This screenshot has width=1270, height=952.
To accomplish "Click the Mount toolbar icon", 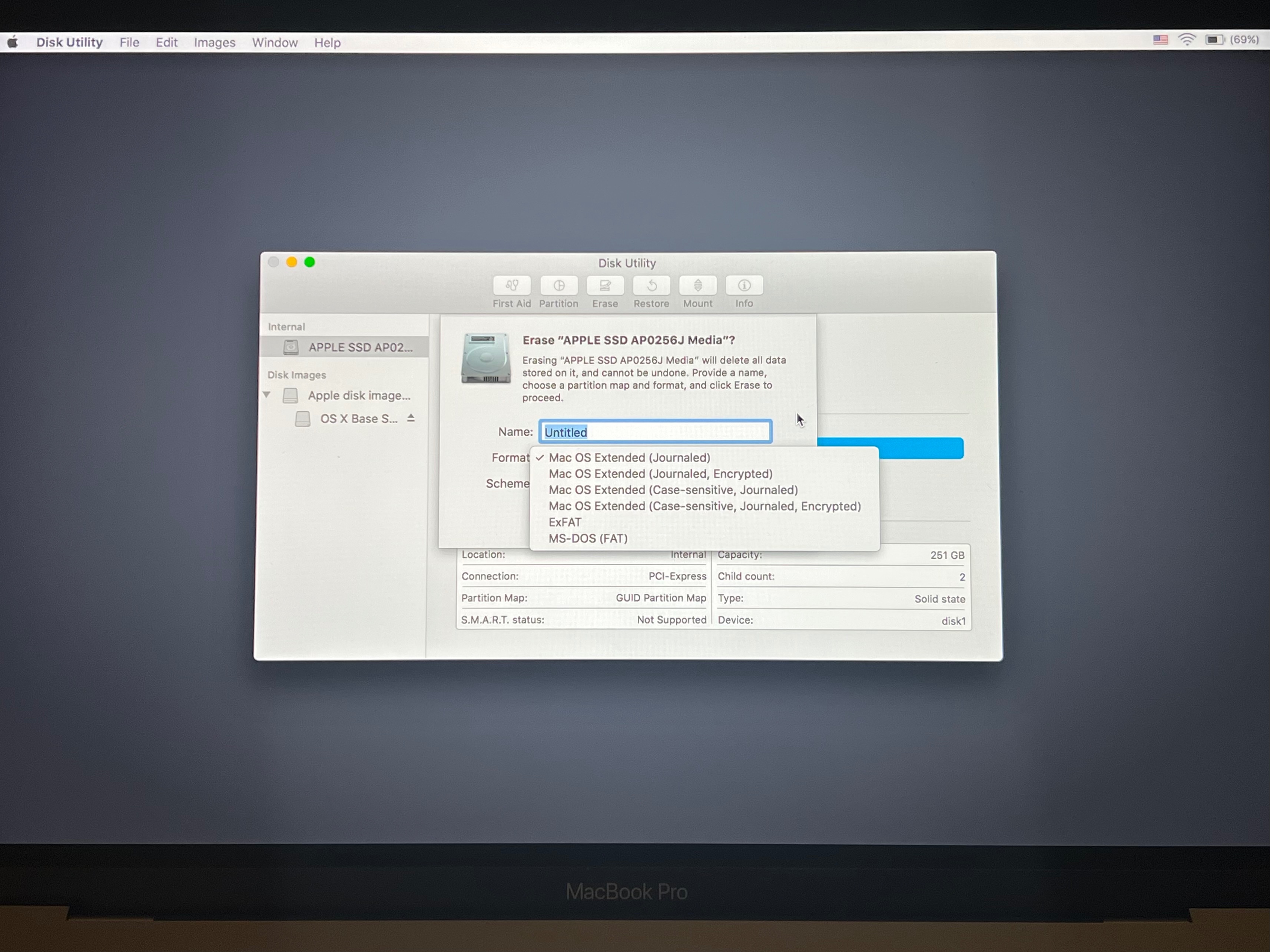I will [697, 286].
